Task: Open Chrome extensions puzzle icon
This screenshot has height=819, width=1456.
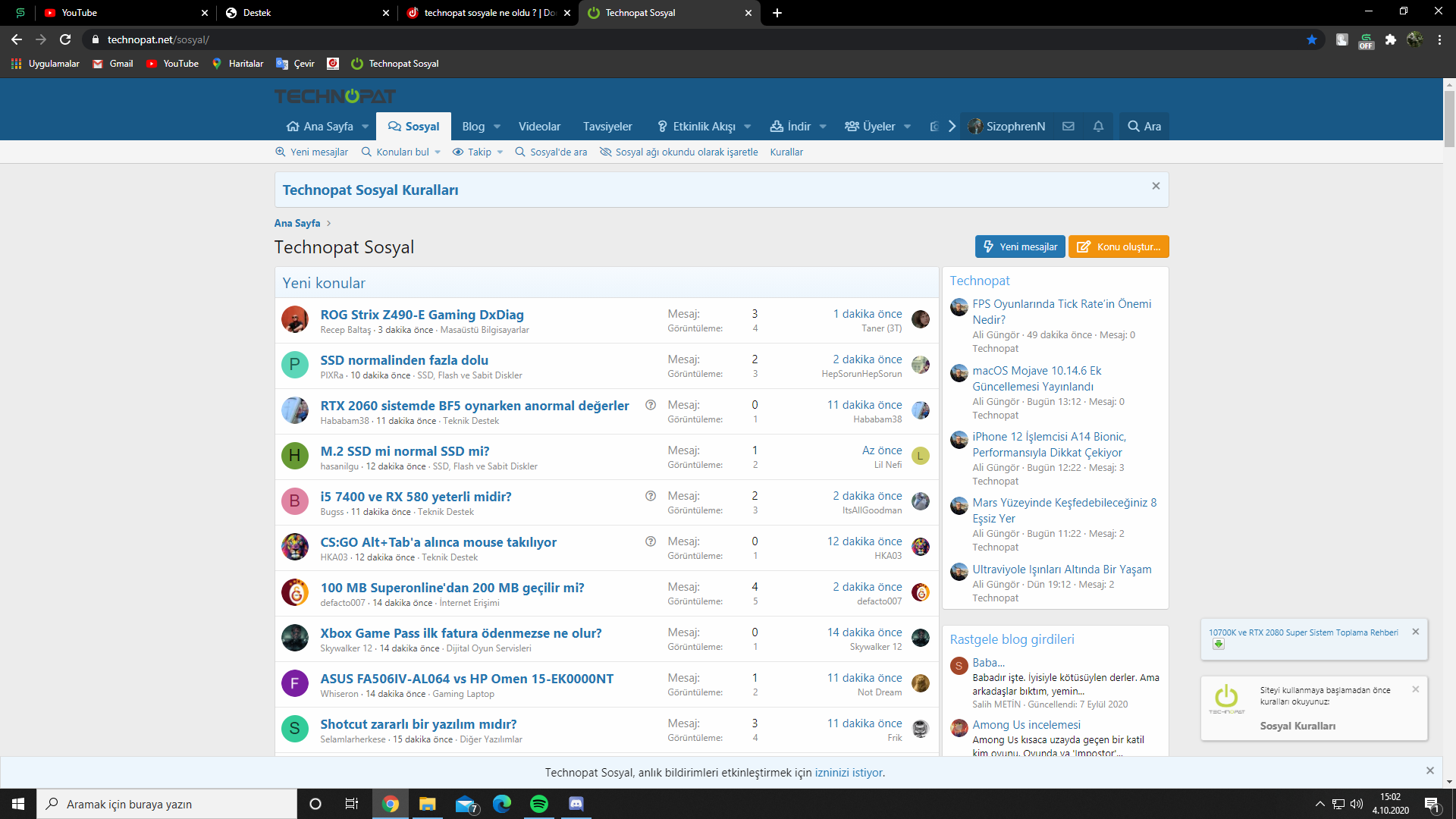Action: [x=1390, y=39]
